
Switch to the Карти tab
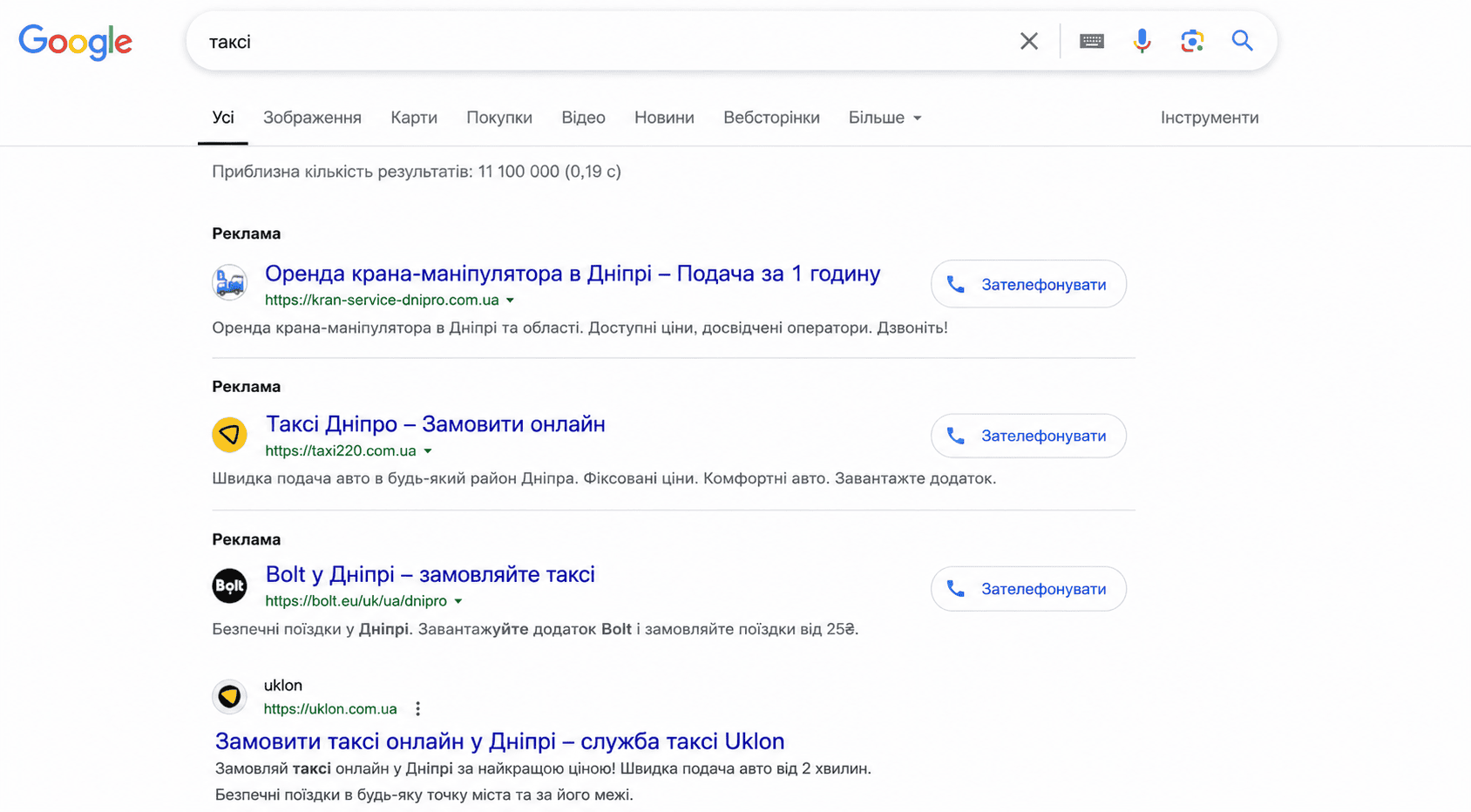[x=414, y=118]
